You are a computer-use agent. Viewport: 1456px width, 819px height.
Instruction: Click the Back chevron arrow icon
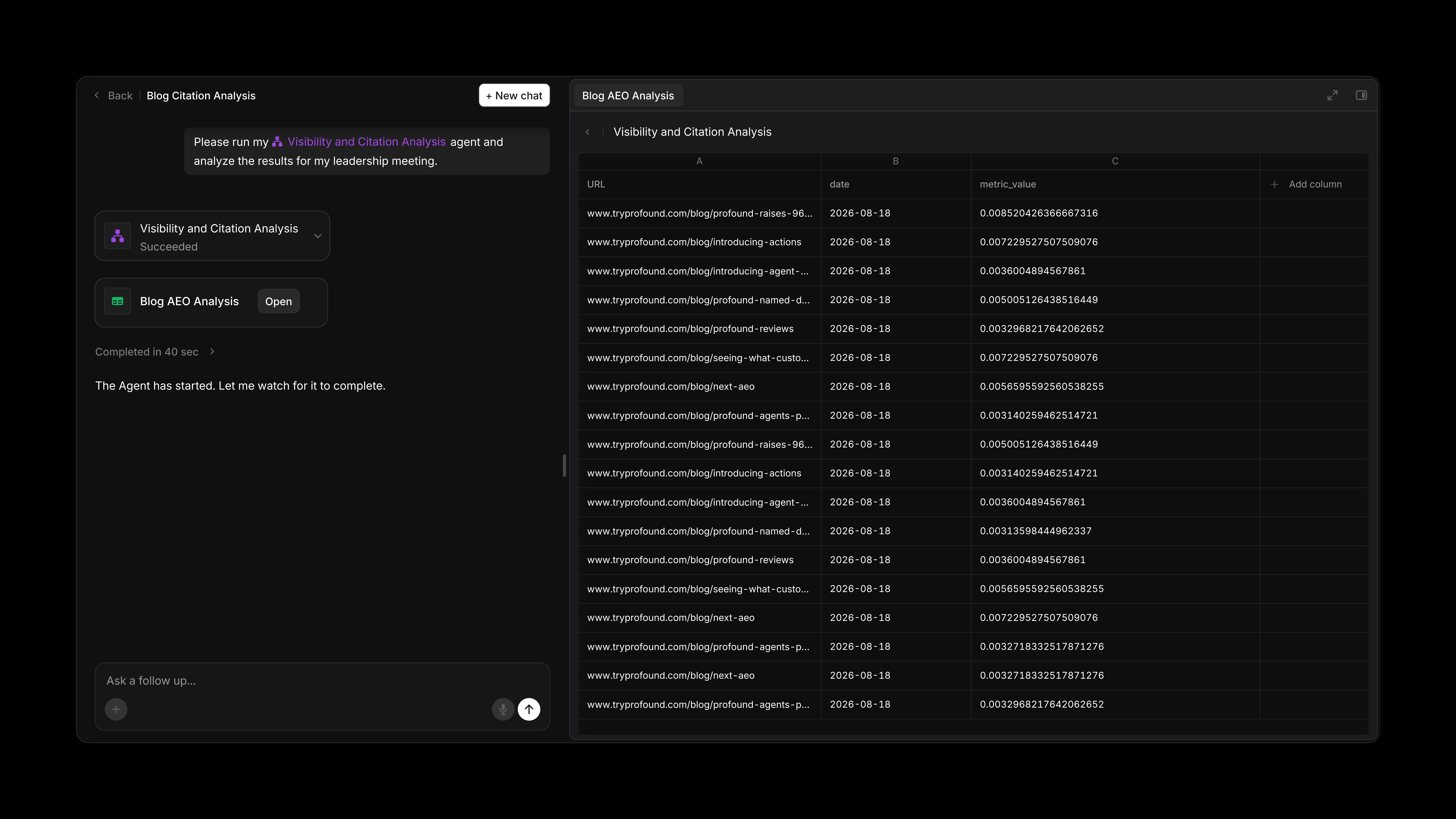(x=97, y=96)
